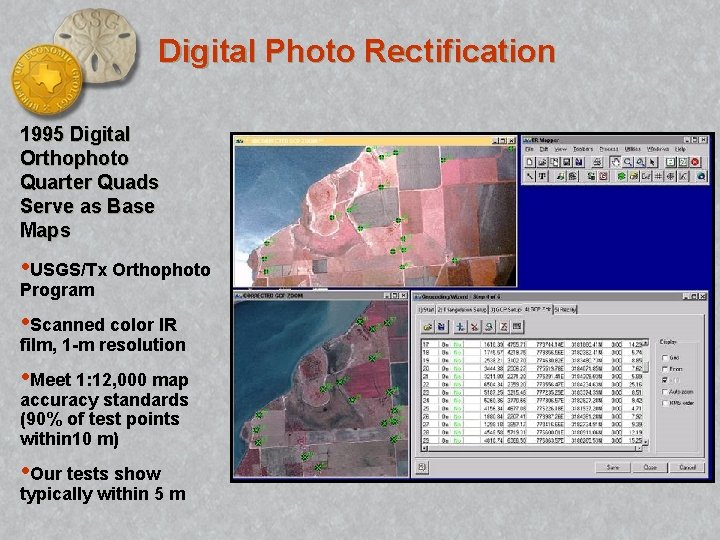Select GCP row 20 in the table

(532, 368)
